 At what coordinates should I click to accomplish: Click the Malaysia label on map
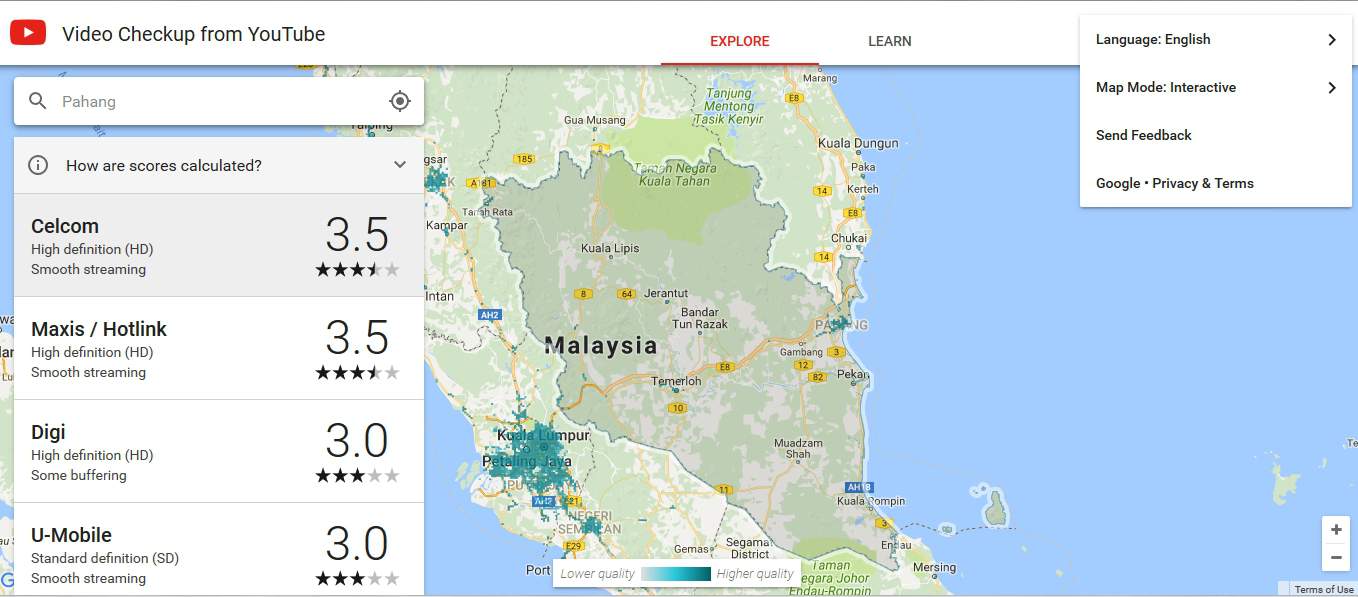(x=601, y=347)
